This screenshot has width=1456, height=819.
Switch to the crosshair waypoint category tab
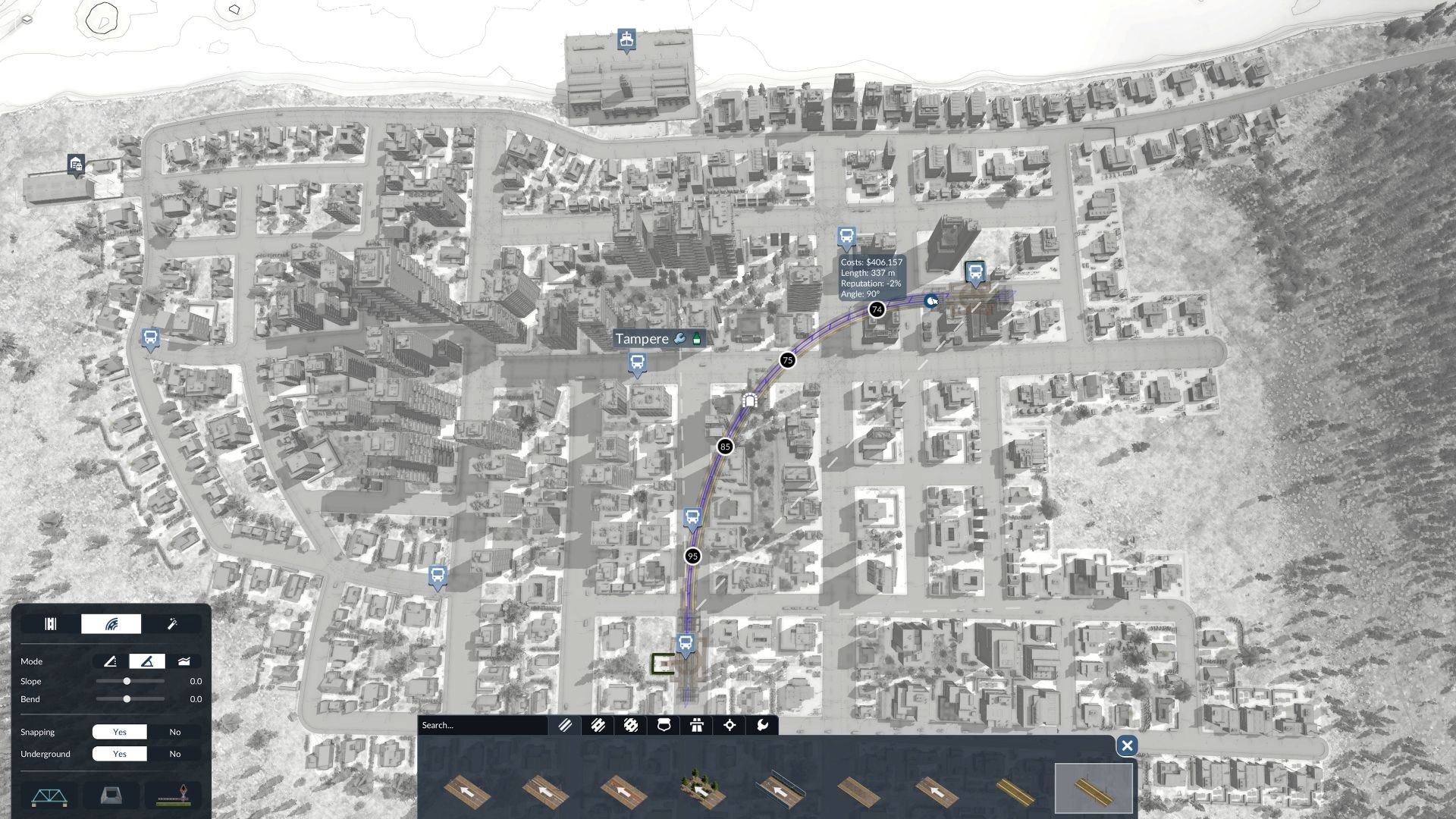coord(730,725)
